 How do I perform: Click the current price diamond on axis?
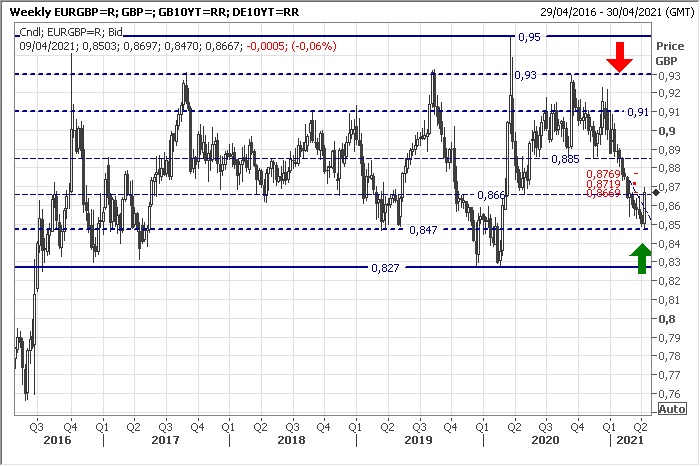coord(656,191)
